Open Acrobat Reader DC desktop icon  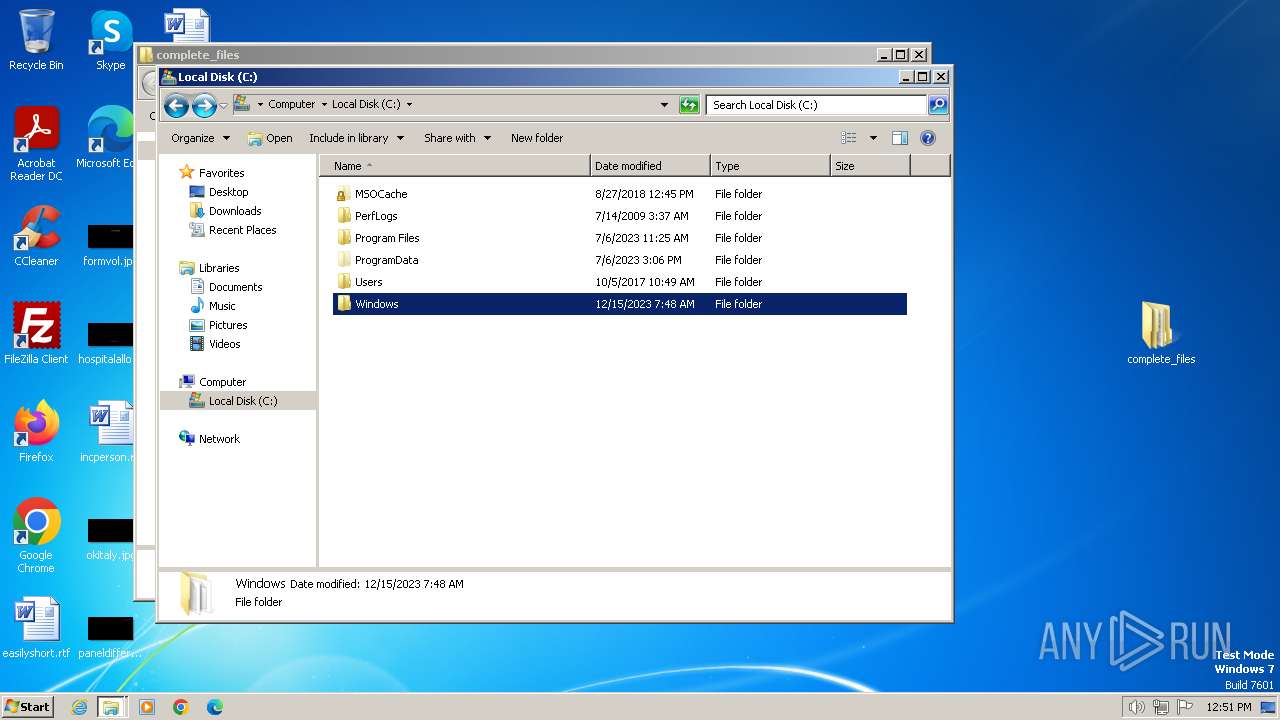[36, 144]
